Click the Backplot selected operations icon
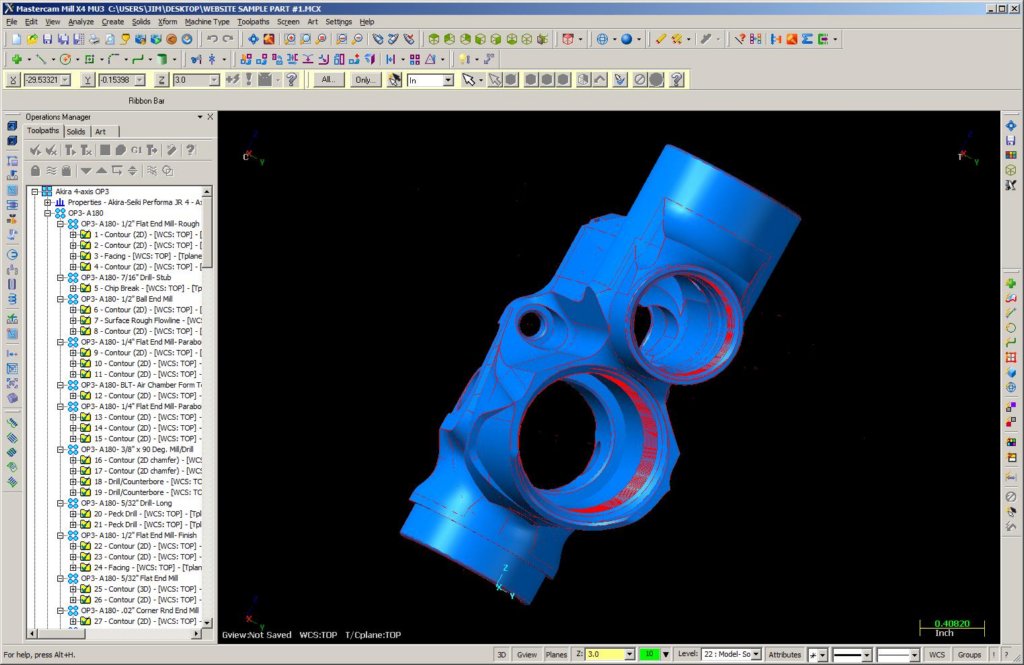 (x=104, y=150)
